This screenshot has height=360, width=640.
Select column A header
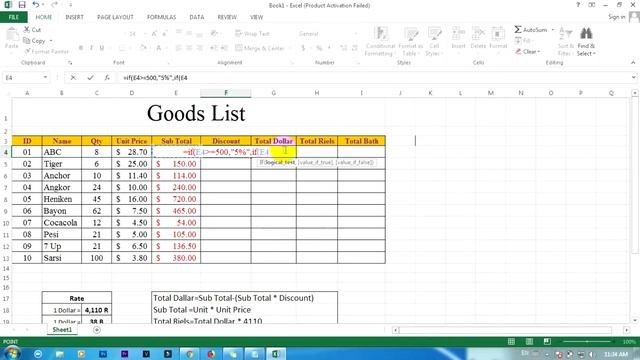point(27,93)
